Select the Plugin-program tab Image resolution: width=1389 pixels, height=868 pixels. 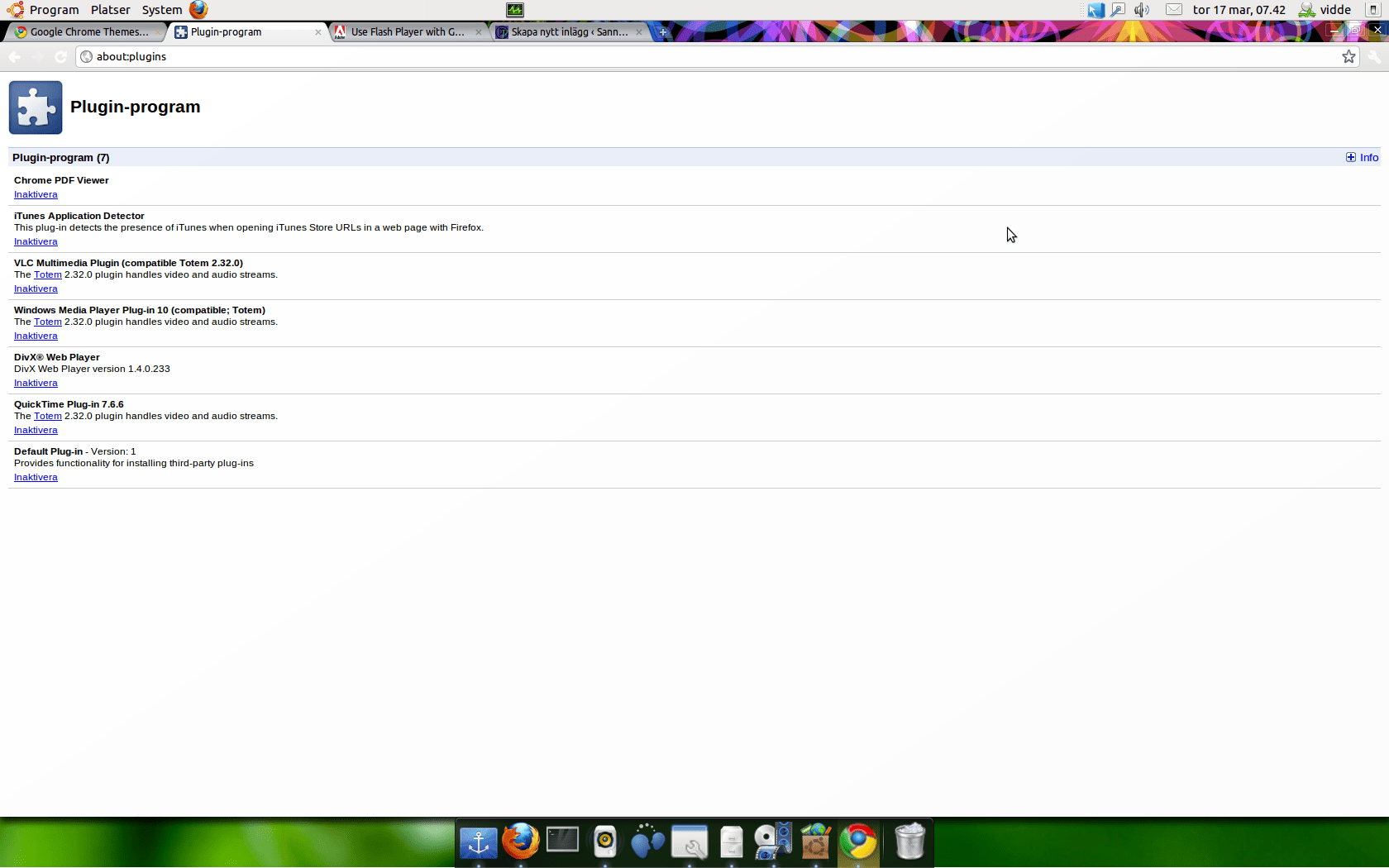[x=248, y=32]
